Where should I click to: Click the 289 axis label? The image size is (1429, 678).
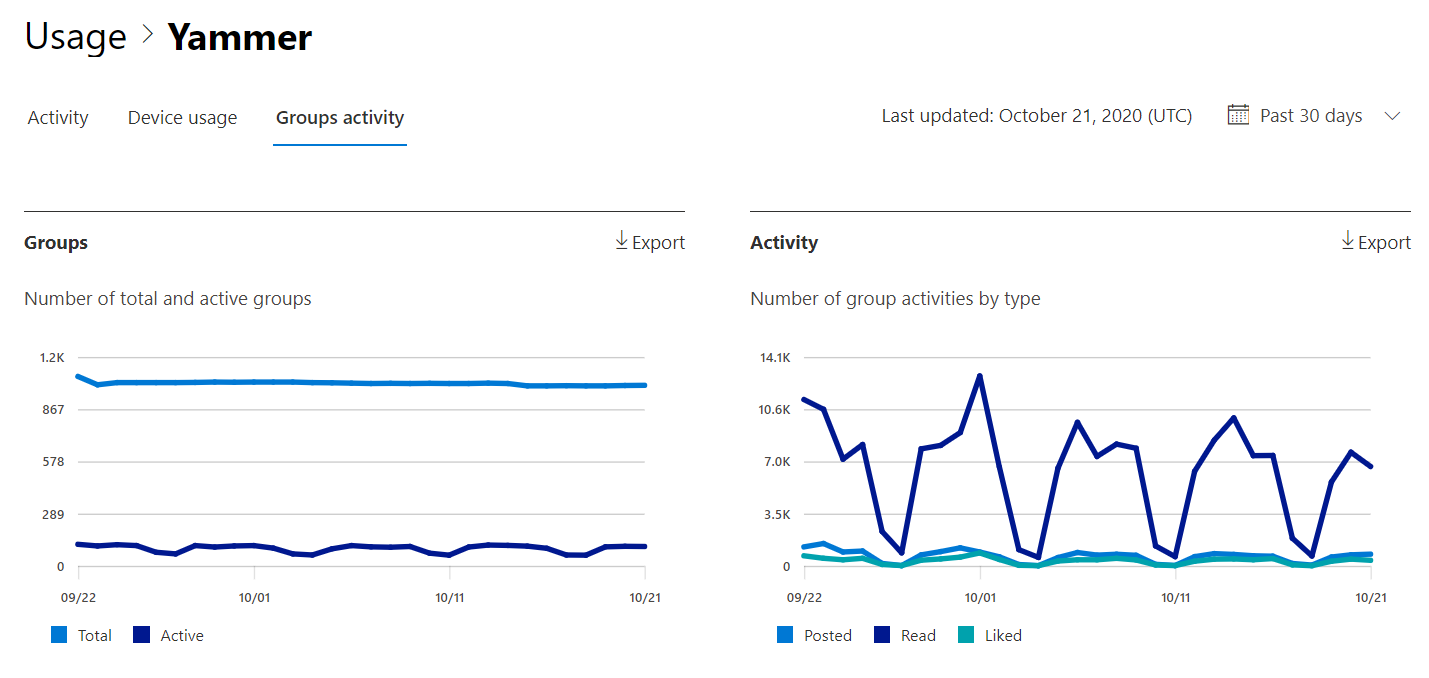pos(52,515)
